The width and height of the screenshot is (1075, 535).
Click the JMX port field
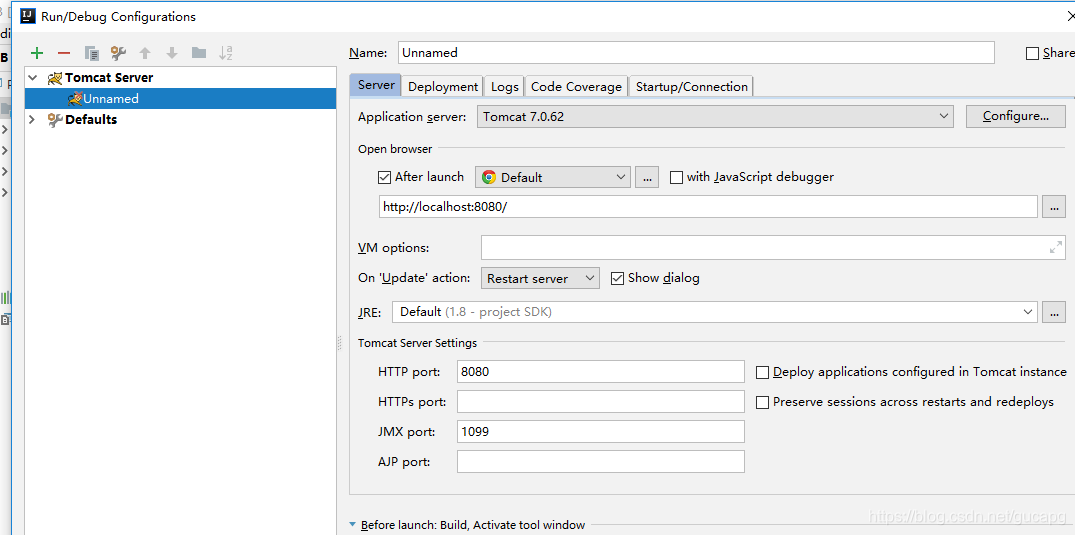(601, 431)
